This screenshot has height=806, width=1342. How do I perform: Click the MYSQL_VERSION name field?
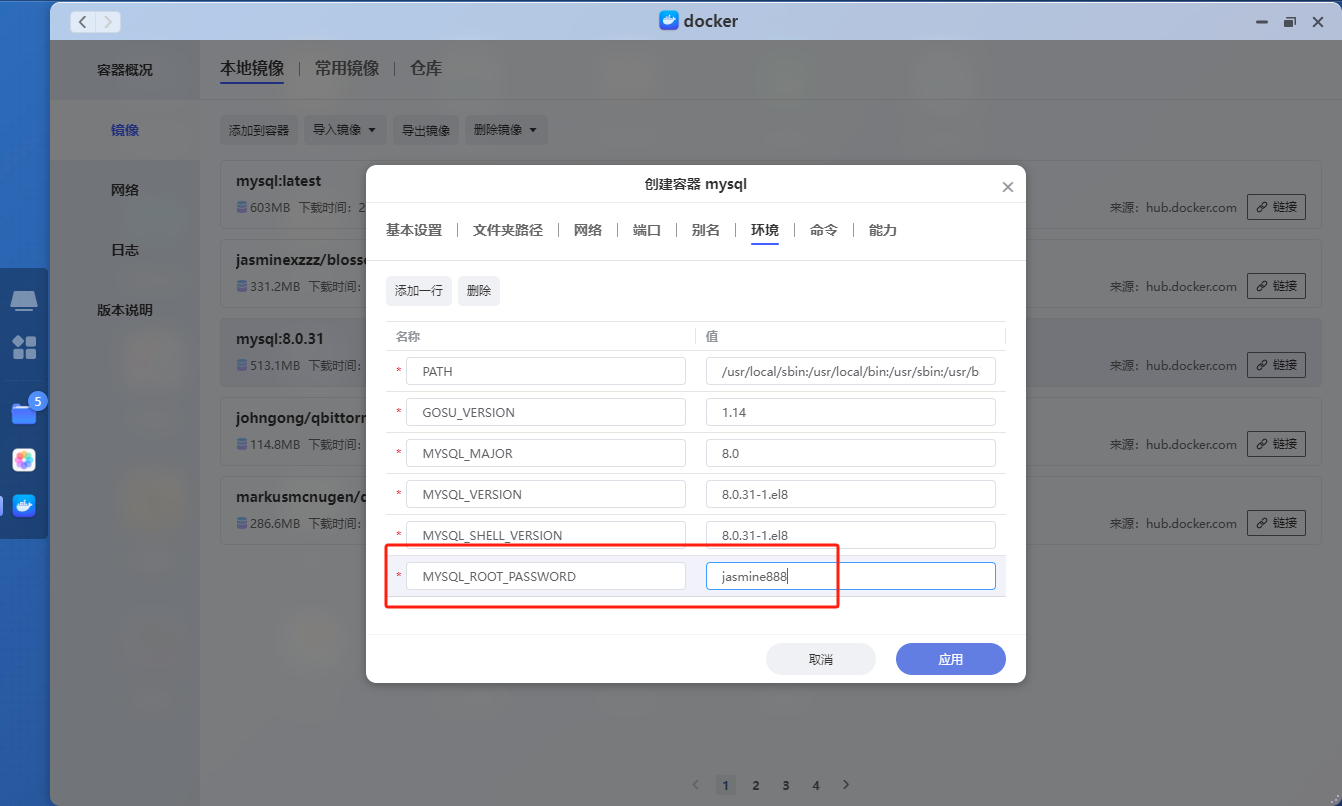546,494
